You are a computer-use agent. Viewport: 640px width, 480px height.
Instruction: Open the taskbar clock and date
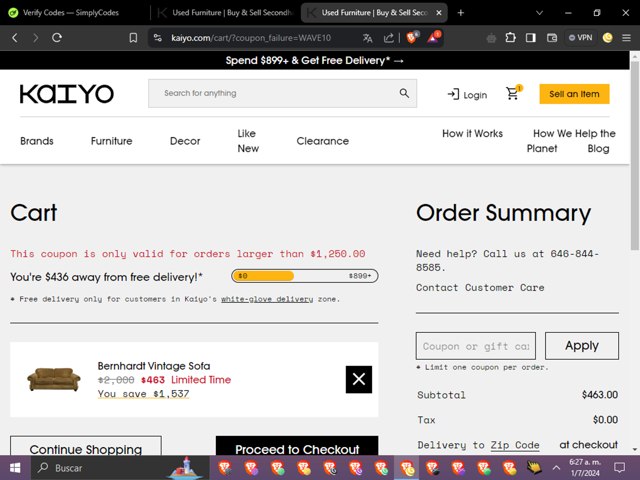tap(585, 468)
